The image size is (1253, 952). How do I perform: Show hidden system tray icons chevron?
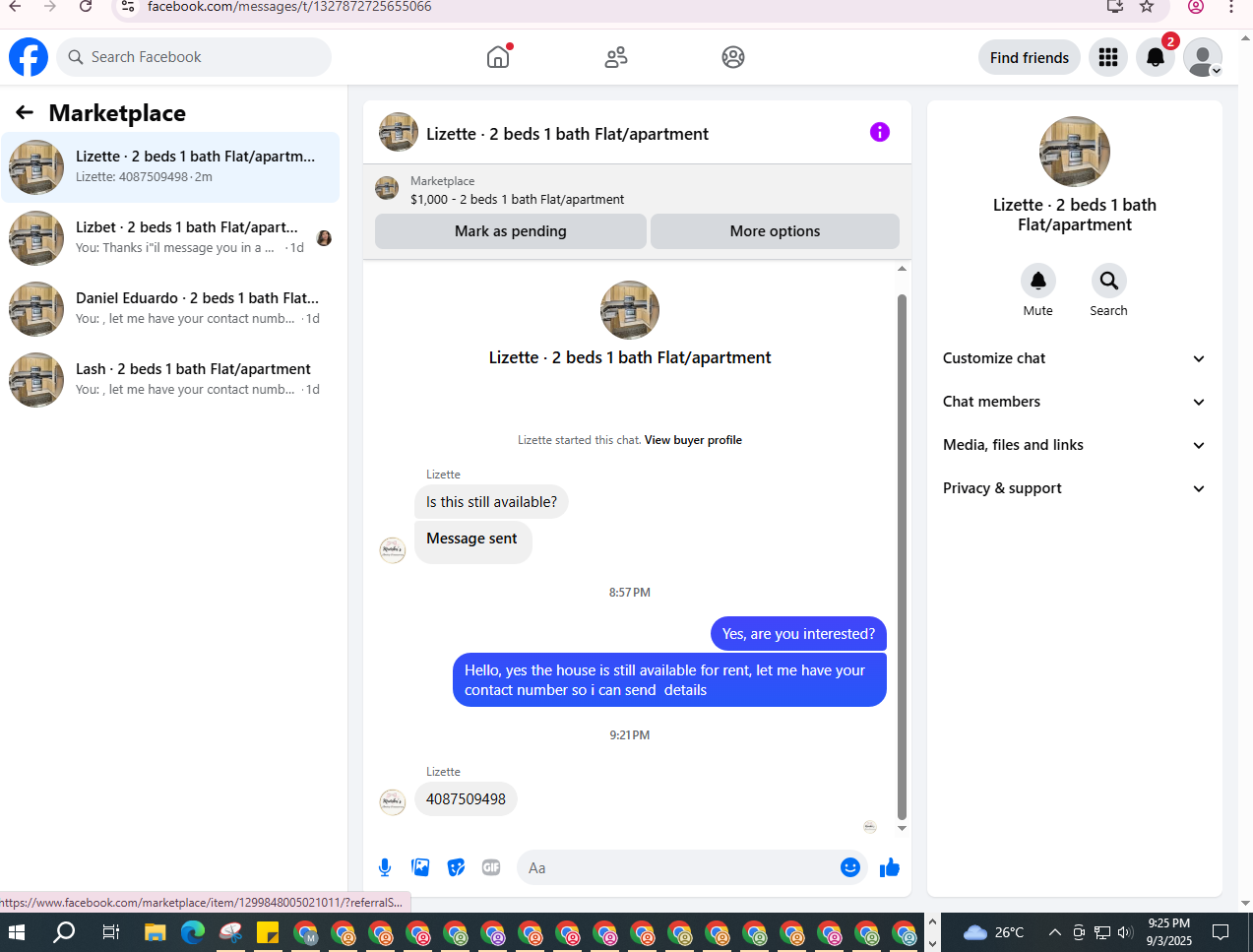1054,932
